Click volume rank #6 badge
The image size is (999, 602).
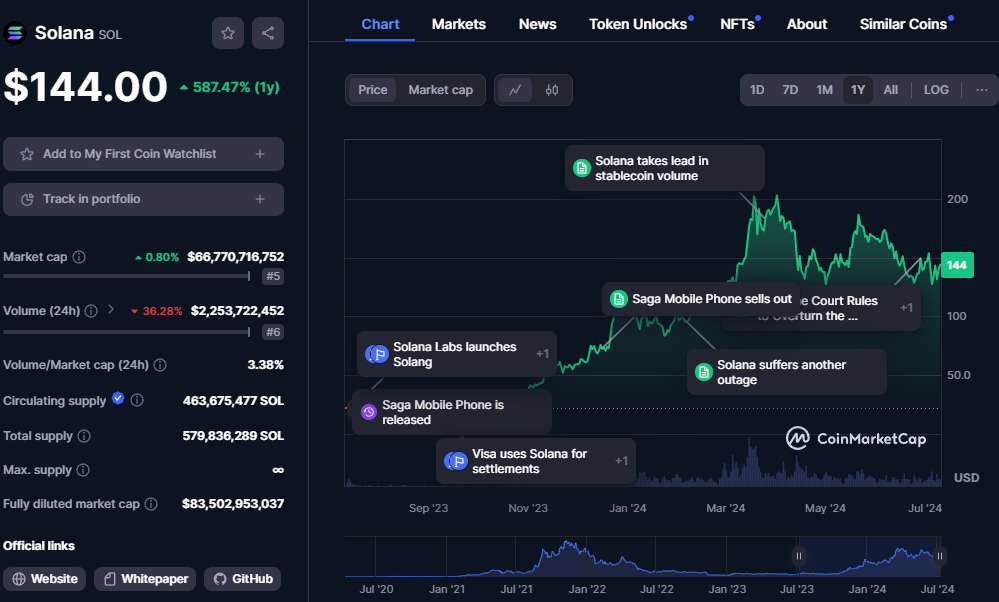tap(273, 332)
